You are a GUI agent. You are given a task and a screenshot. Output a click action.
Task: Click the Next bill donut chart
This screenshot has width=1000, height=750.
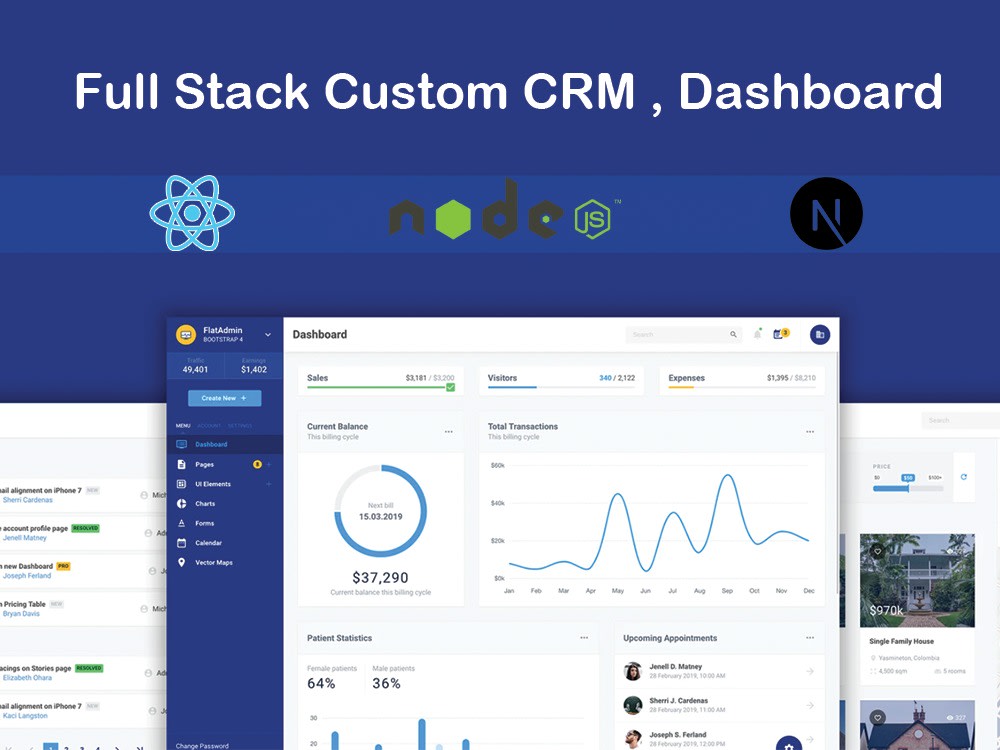pyautogui.click(x=381, y=511)
